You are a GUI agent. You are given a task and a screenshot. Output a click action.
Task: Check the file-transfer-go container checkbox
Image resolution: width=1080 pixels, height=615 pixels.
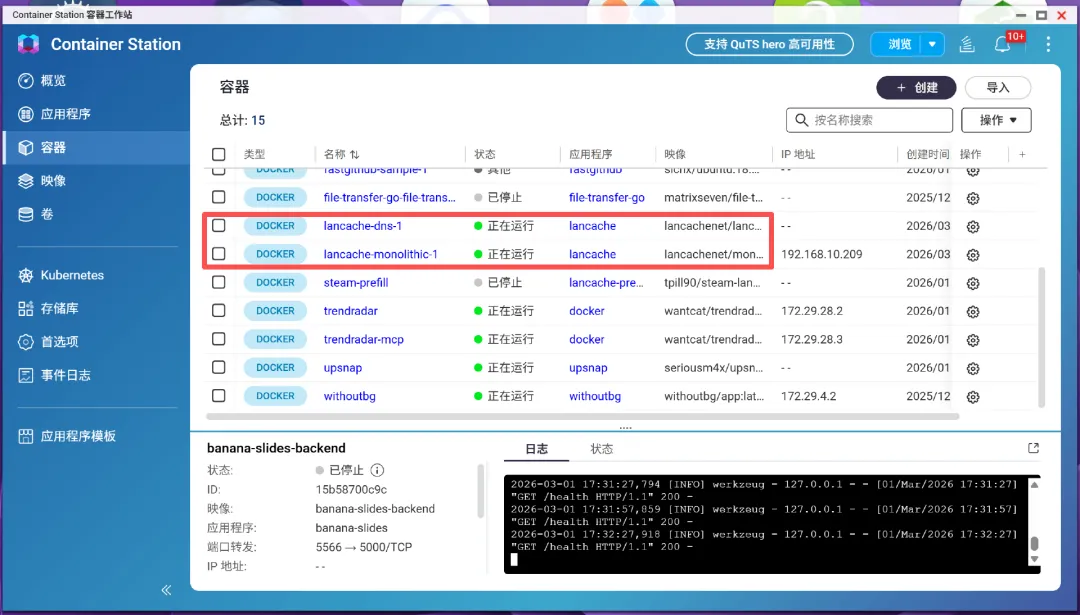[218, 197]
